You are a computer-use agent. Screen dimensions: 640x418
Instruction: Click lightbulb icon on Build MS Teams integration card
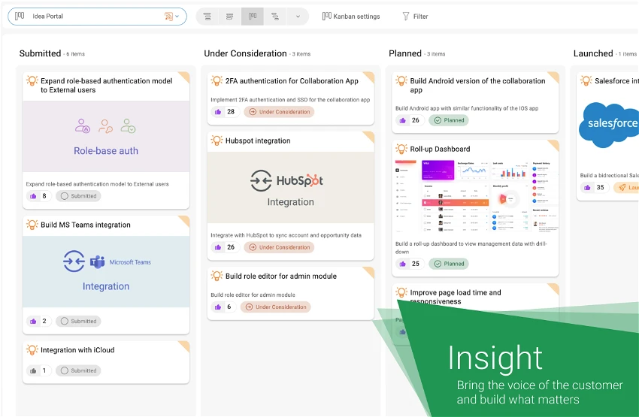click(x=32, y=225)
